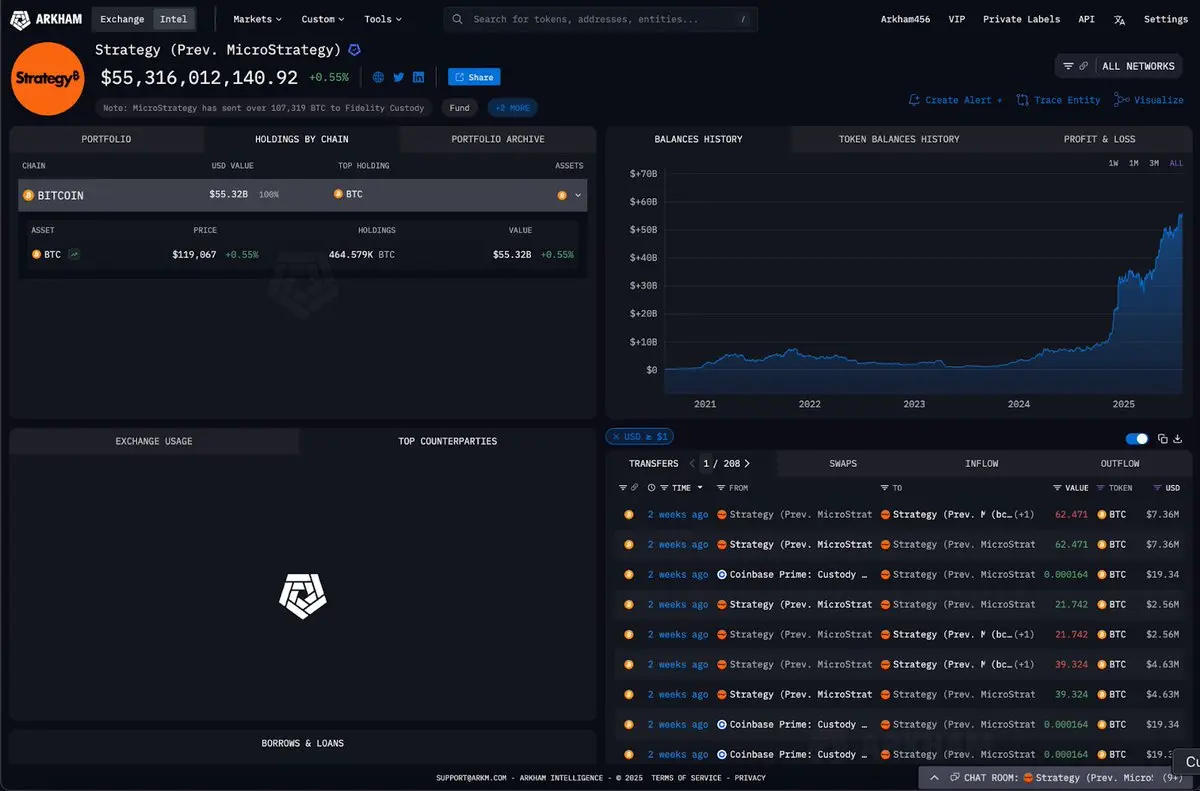This screenshot has height=791, width=1200.
Task: Click the chain link icon beside All Networks
Action: pos(1083,66)
